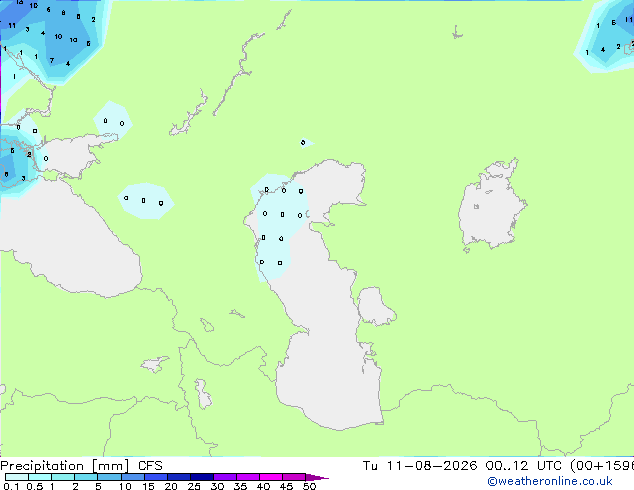
Task: Click the legend label '40'
Action: pos(263,486)
